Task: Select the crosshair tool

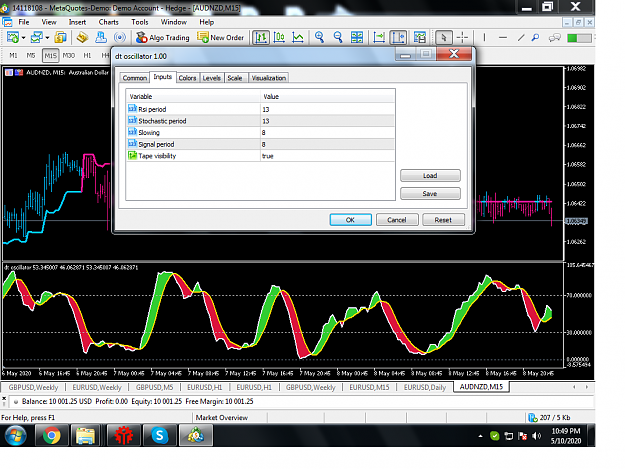Action: [462, 37]
